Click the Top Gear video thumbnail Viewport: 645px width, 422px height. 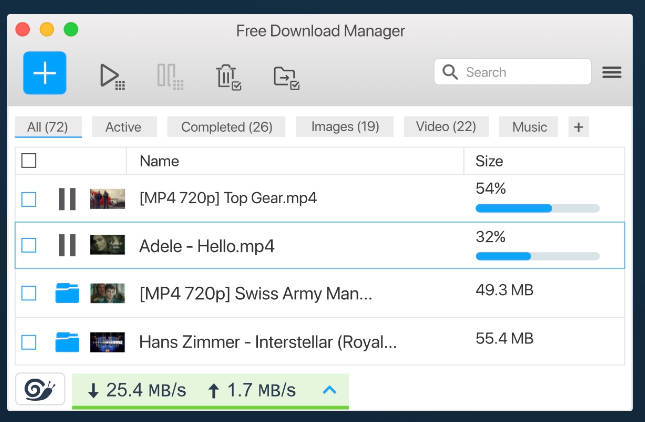(x=107, y=199)
